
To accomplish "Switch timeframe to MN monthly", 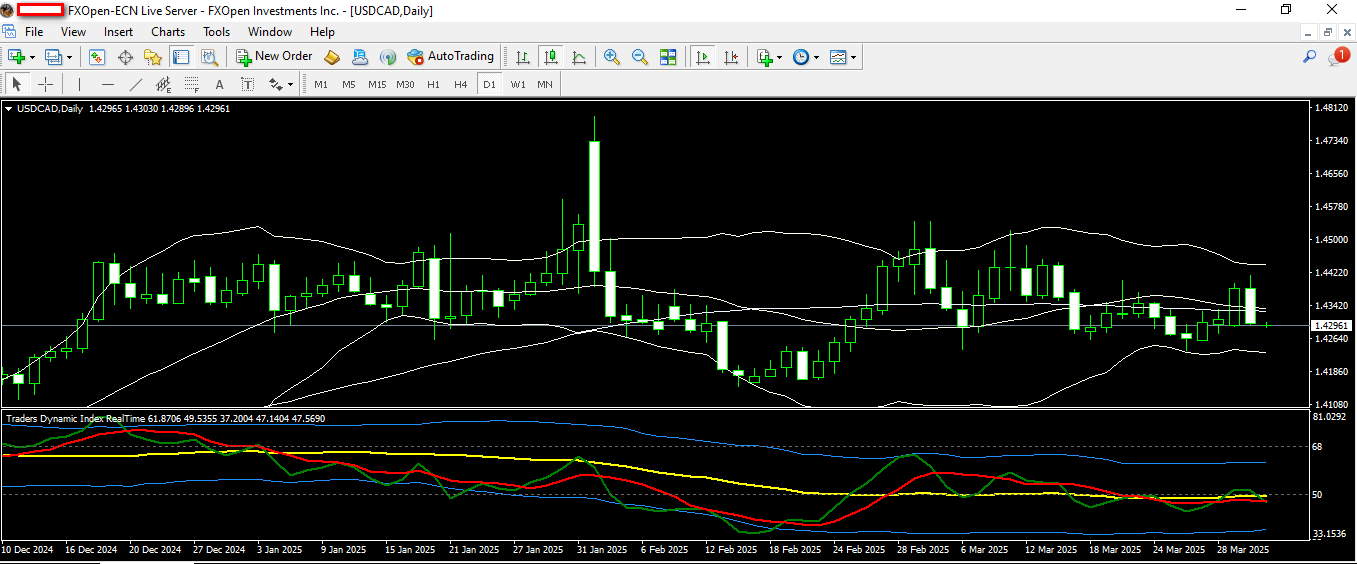I will [545, 84].
